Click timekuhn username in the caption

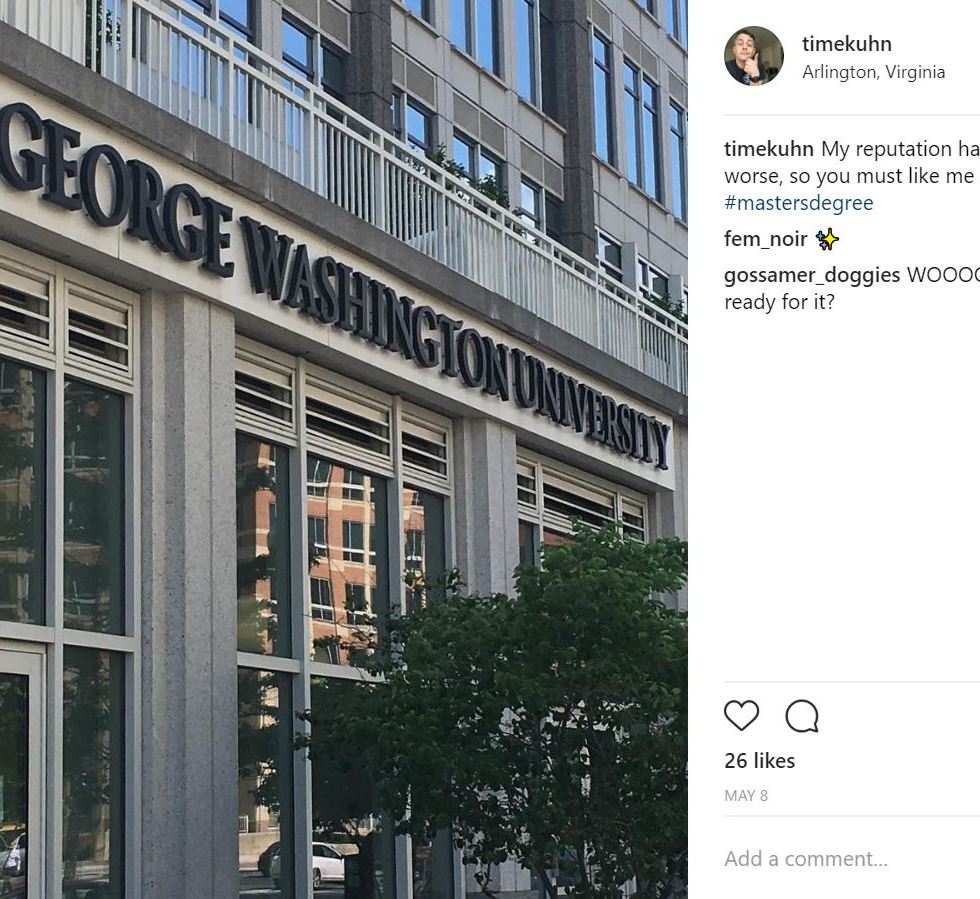click(x=769, y=149)
